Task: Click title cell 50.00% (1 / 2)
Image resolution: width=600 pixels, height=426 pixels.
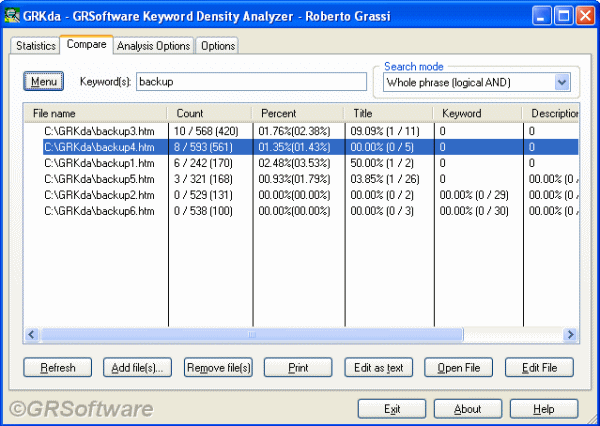Action: click(382, 163)
